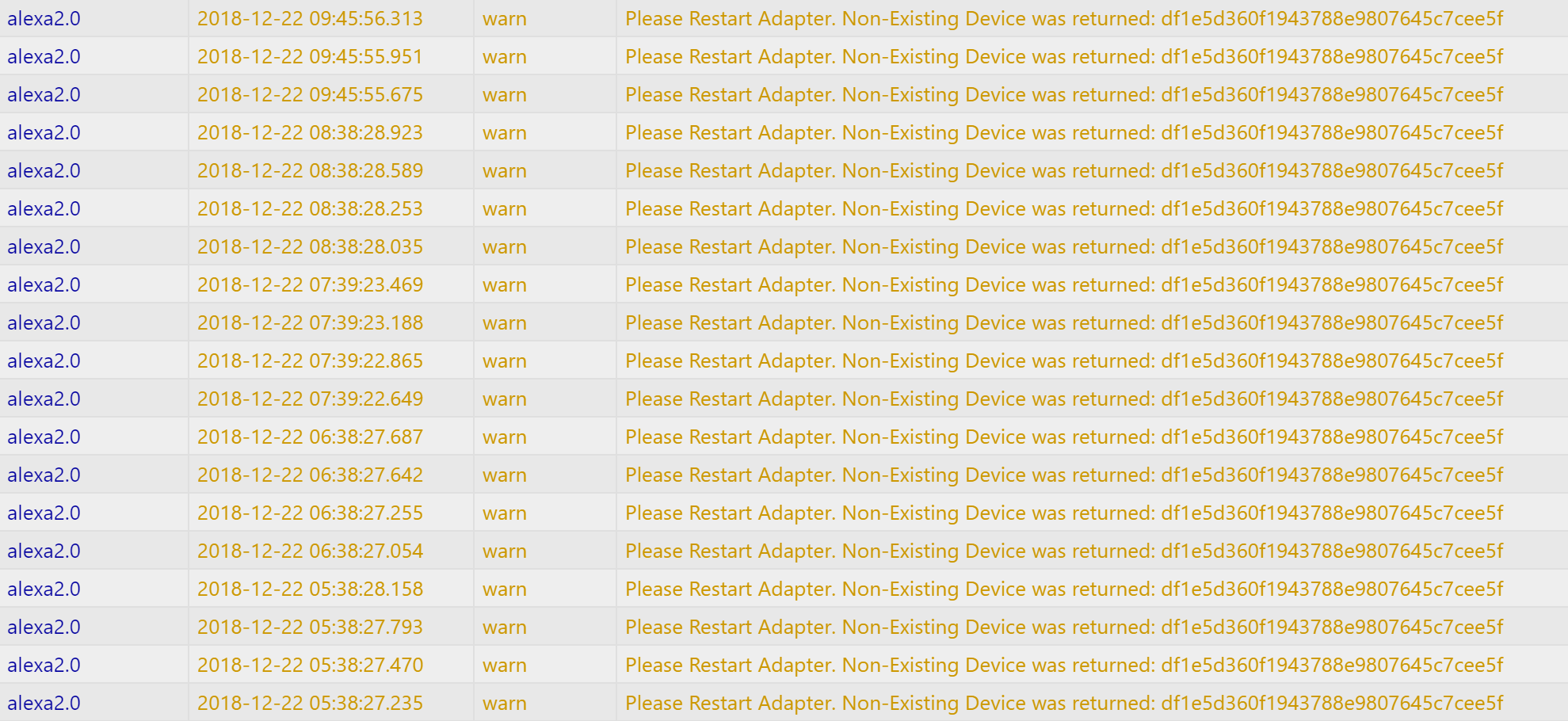This screenshot has height=721, width=1568.
Task: Click the message text at 07:39:23.469
Action: (1064, 284)
